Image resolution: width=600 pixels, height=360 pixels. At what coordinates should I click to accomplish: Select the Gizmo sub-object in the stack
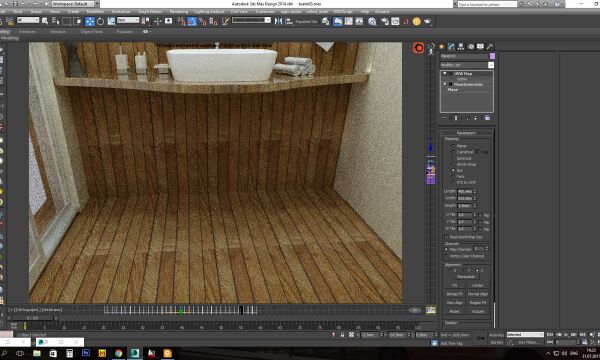(462, 79)
